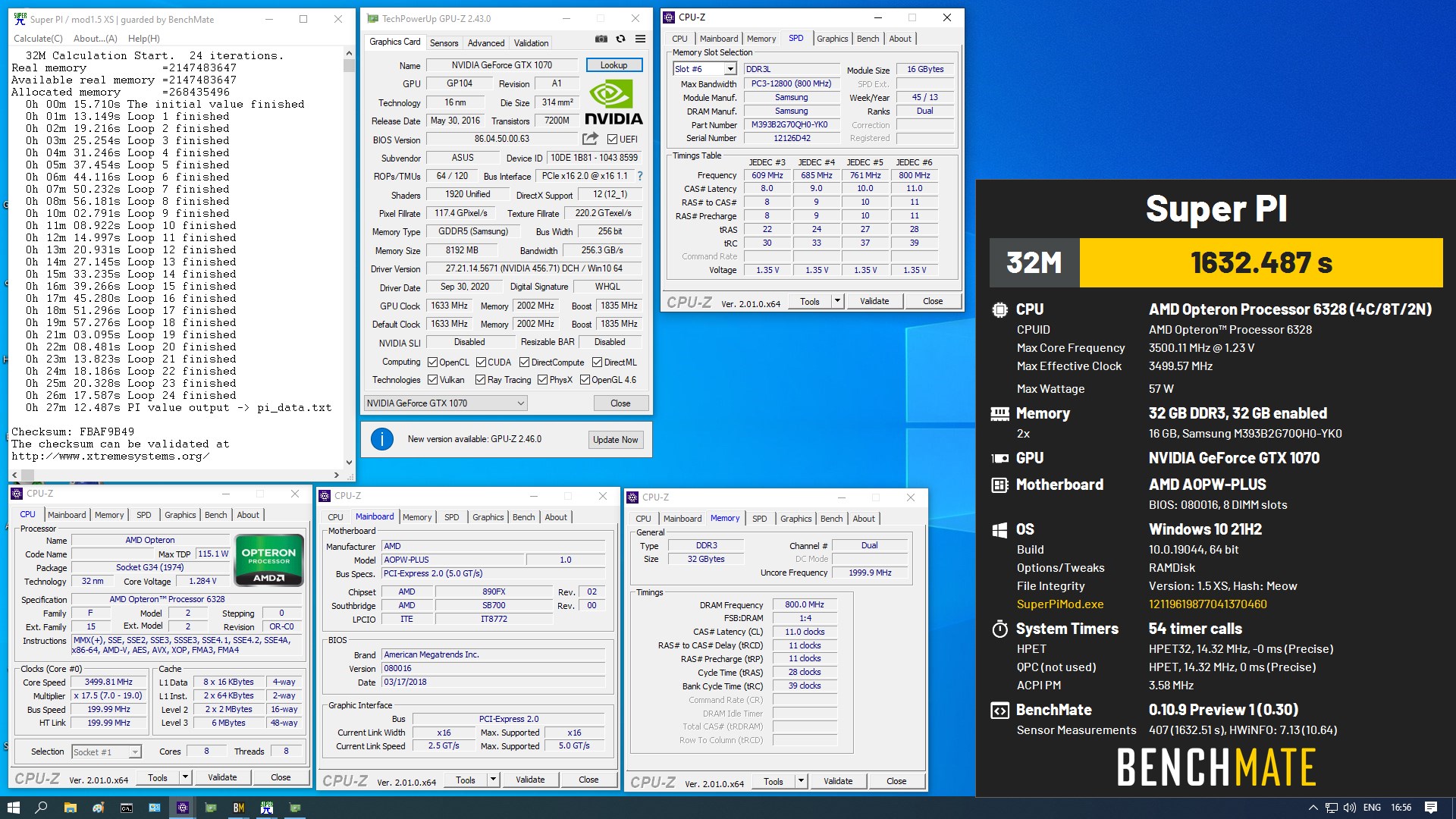Click the BIOS export icon beside BIOS Version
This screenshot has width=1456, height=819.
pos(590,139)
